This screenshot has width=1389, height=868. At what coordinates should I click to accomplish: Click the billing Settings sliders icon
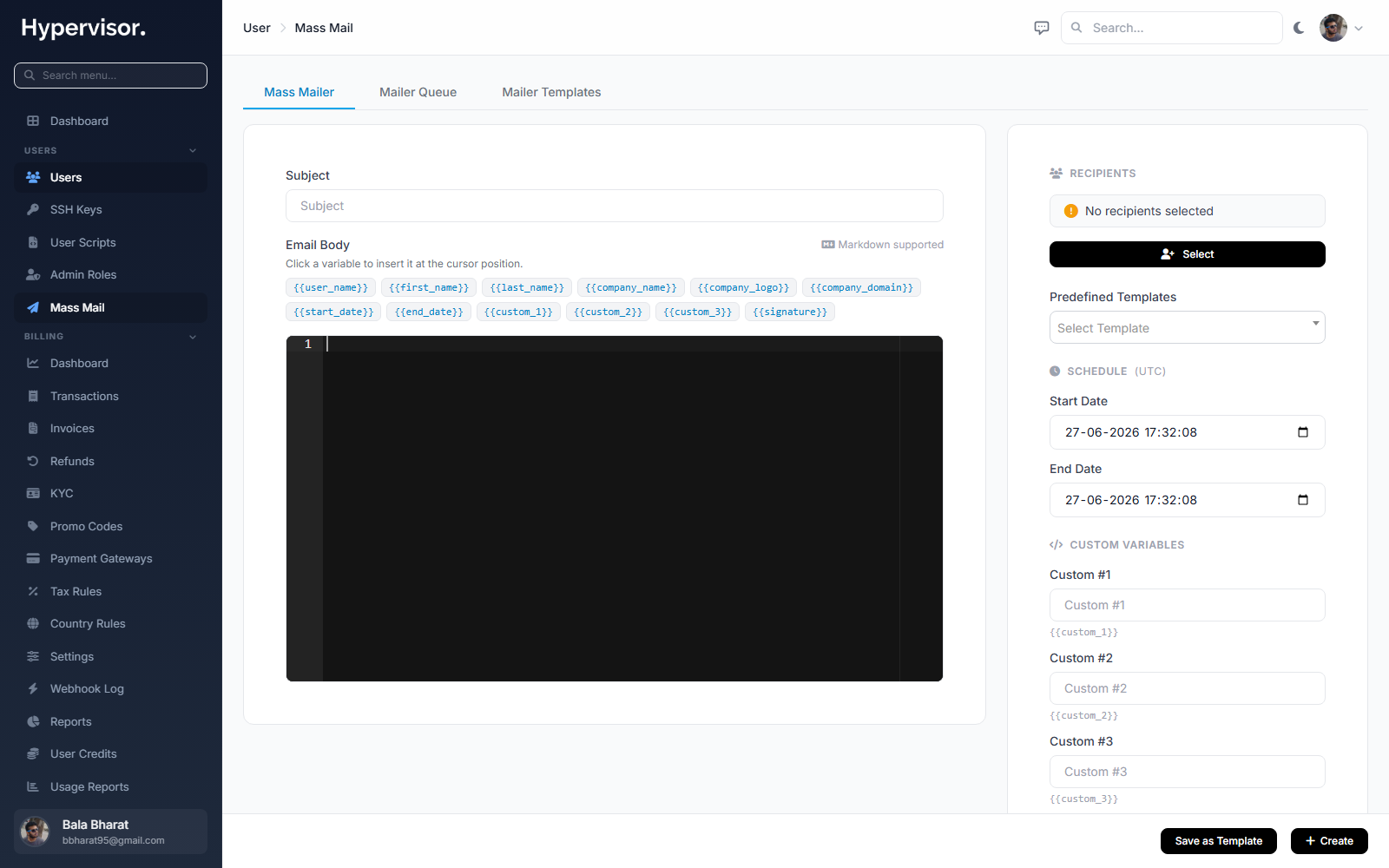click(33, 656)
